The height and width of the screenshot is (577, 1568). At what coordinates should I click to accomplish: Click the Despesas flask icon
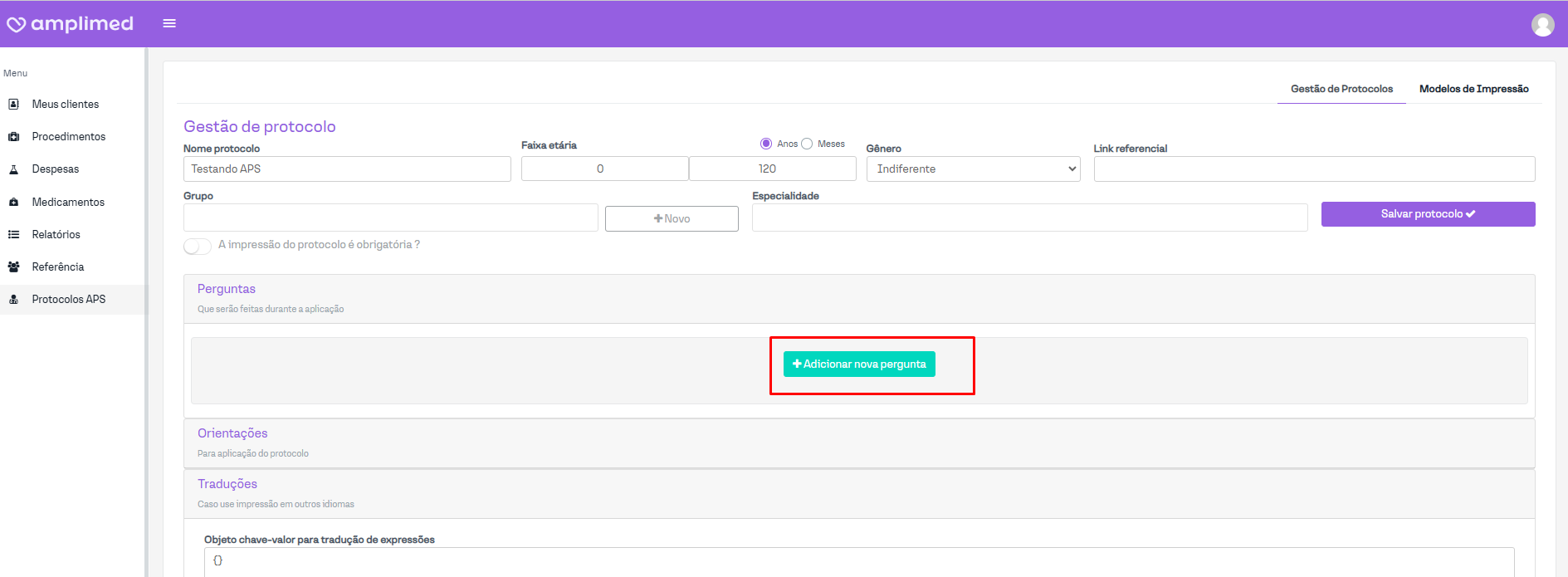(13, 169)
